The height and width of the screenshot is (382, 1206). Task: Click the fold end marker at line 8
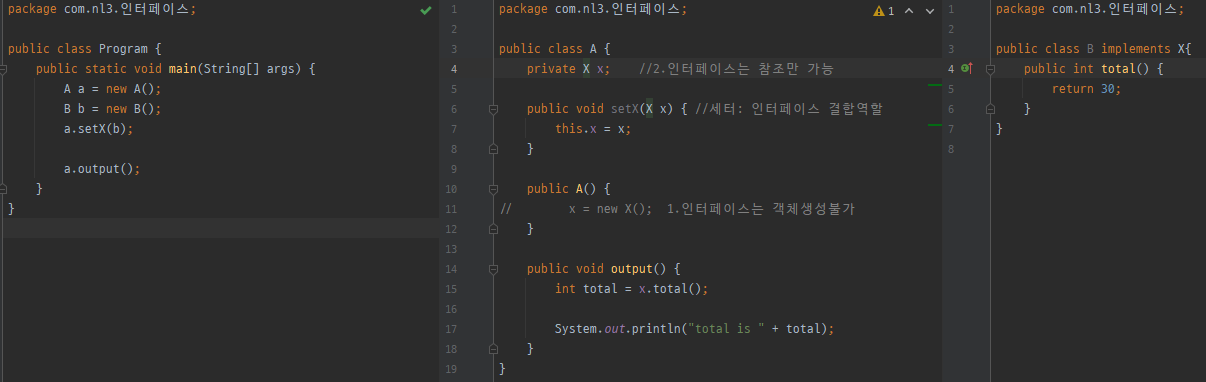coord(493,148)
